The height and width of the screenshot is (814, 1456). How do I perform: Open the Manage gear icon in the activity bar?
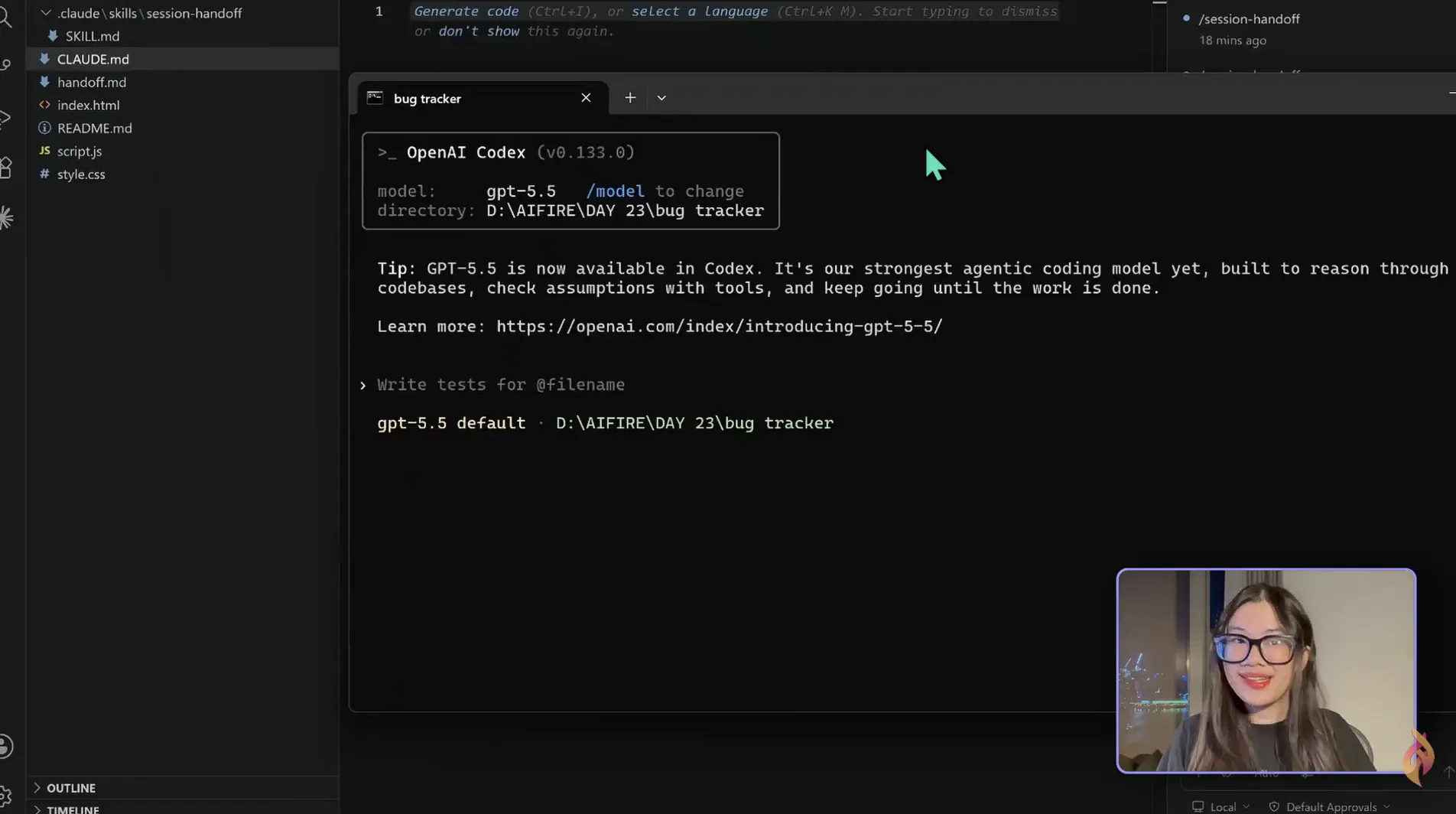pyautogui.click(x=6, y=796)
